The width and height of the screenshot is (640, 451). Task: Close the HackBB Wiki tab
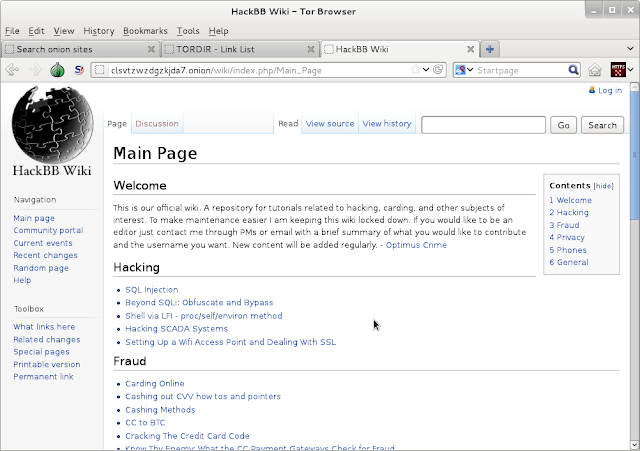click(471, 49)
